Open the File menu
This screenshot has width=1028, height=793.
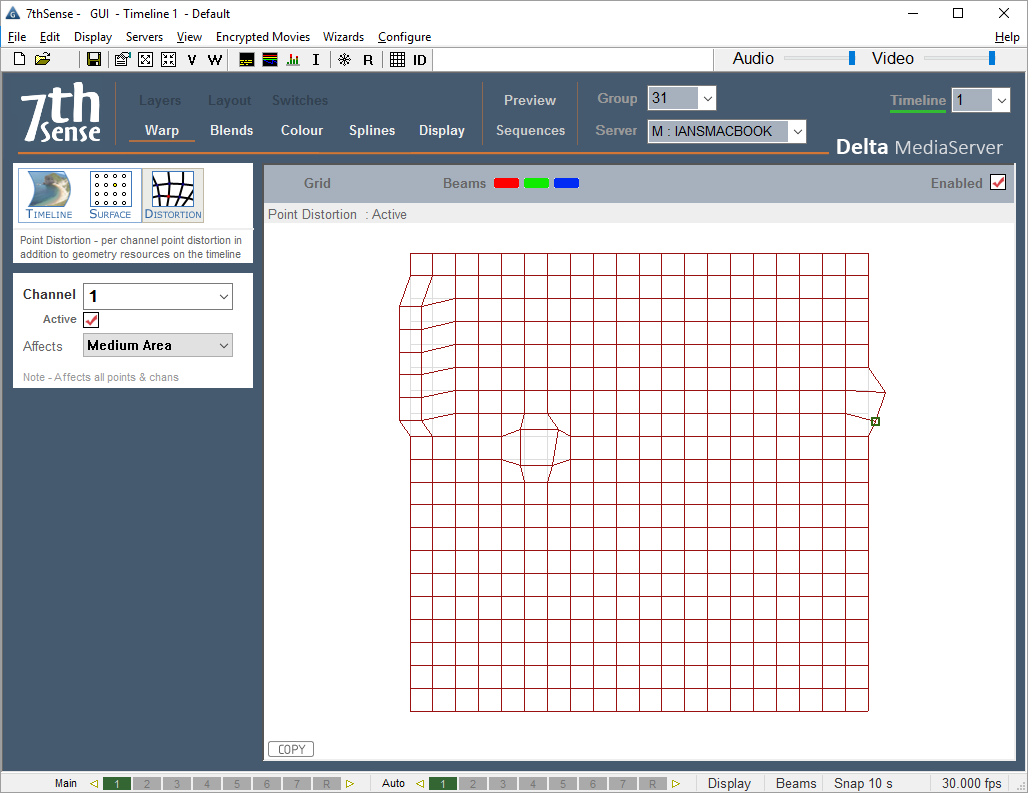click(x=17, y=37)
